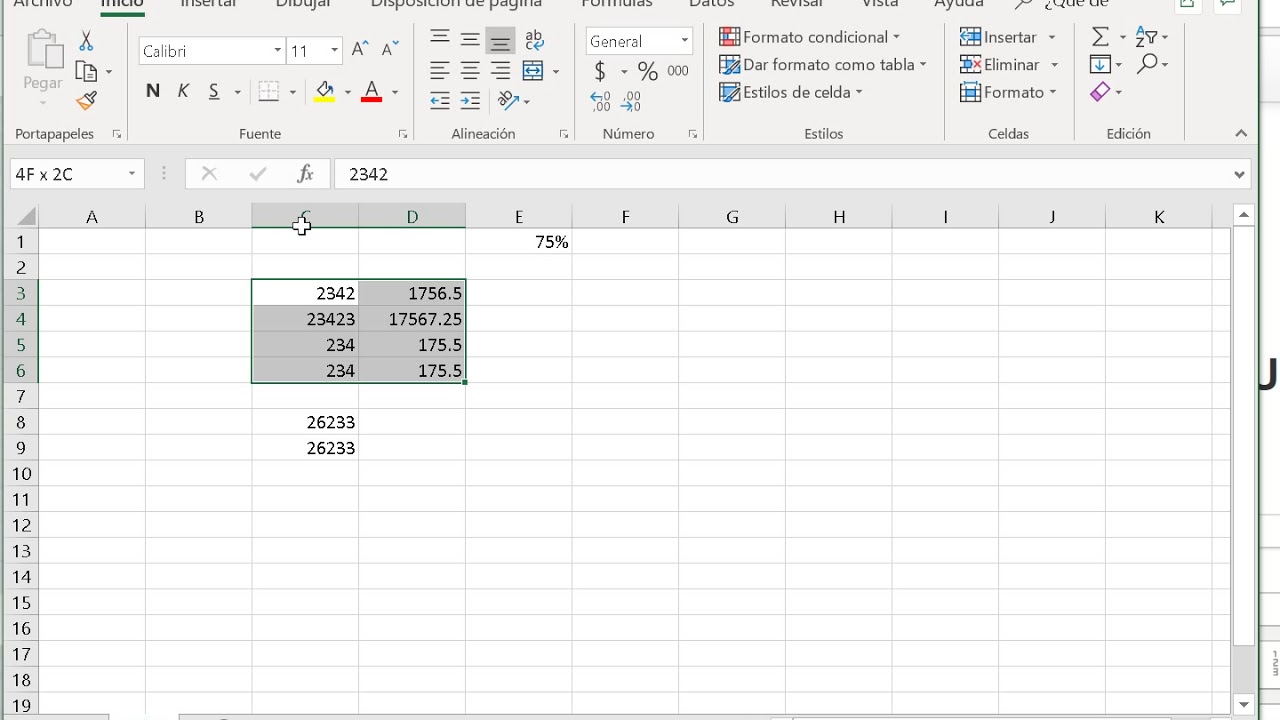This screenshot has height=720, width=1280.
Task: Apply accounting dollar number format
Action: (600, 71)
